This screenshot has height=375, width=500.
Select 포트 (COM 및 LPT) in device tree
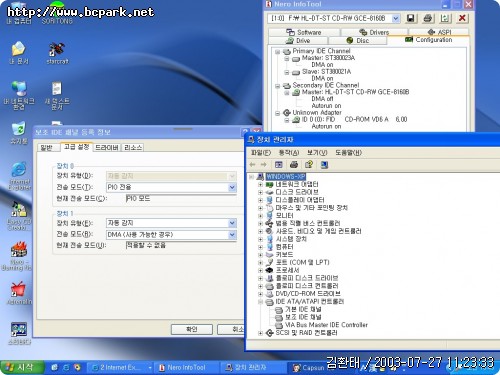click(x=302, y=262)
